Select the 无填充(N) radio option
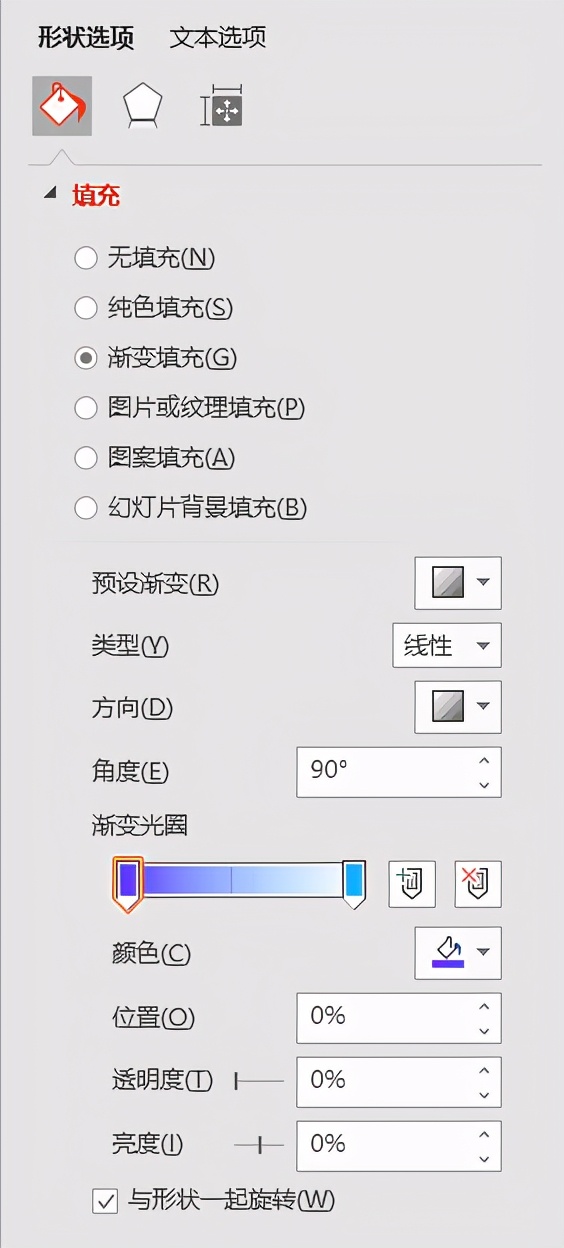The image size is (564, 1248). coord(86,258)
